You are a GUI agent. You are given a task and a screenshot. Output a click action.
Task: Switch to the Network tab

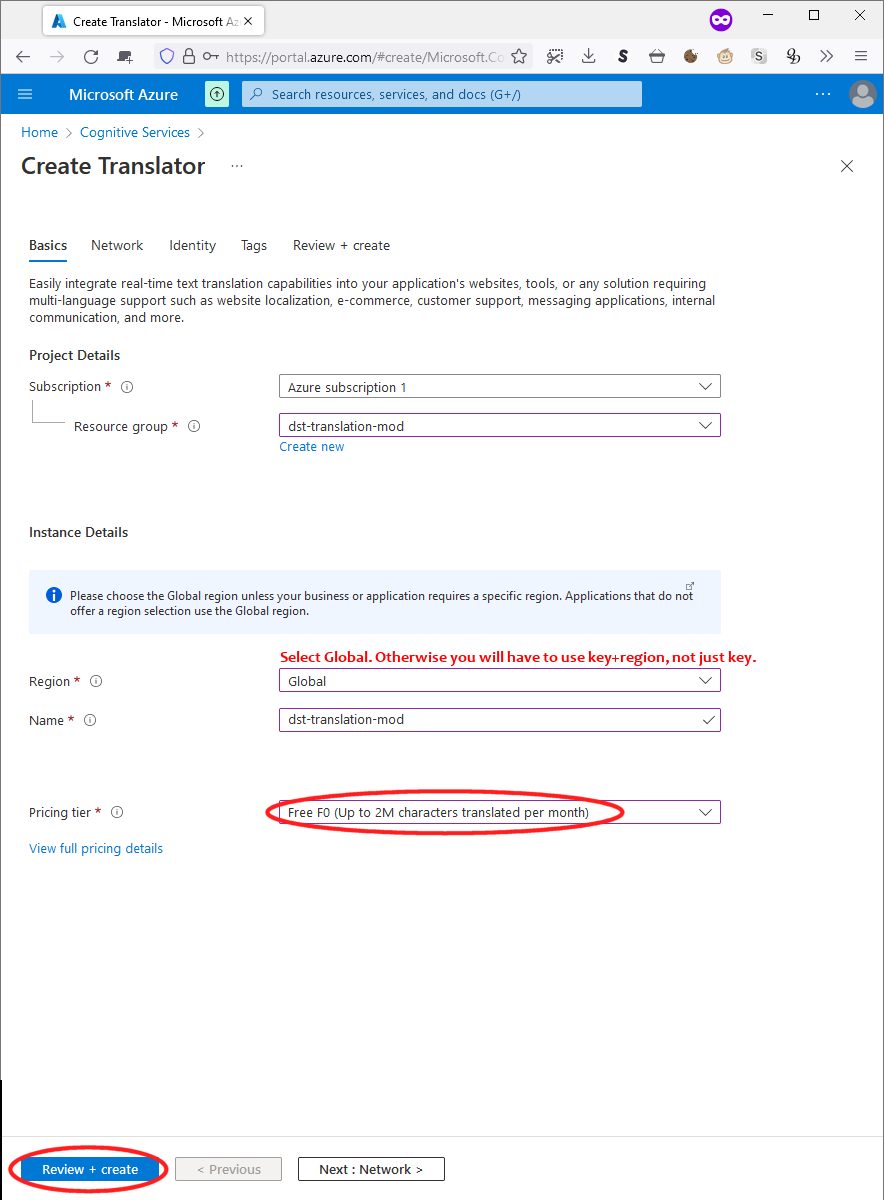tap(117, 246)
